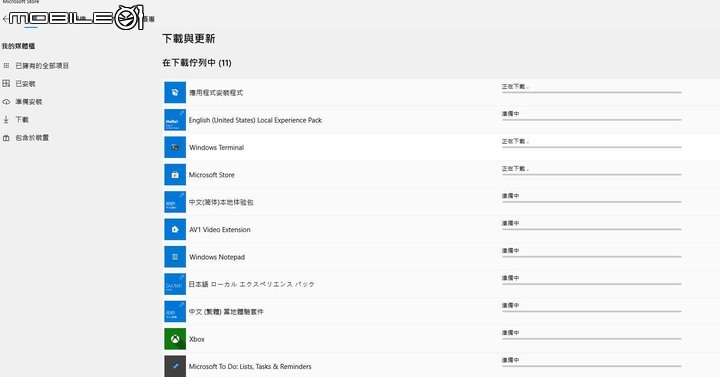Viewport: 720px width, 377px height.
Task: Click the Windows Terminal row title
Action: click(216, 147)
